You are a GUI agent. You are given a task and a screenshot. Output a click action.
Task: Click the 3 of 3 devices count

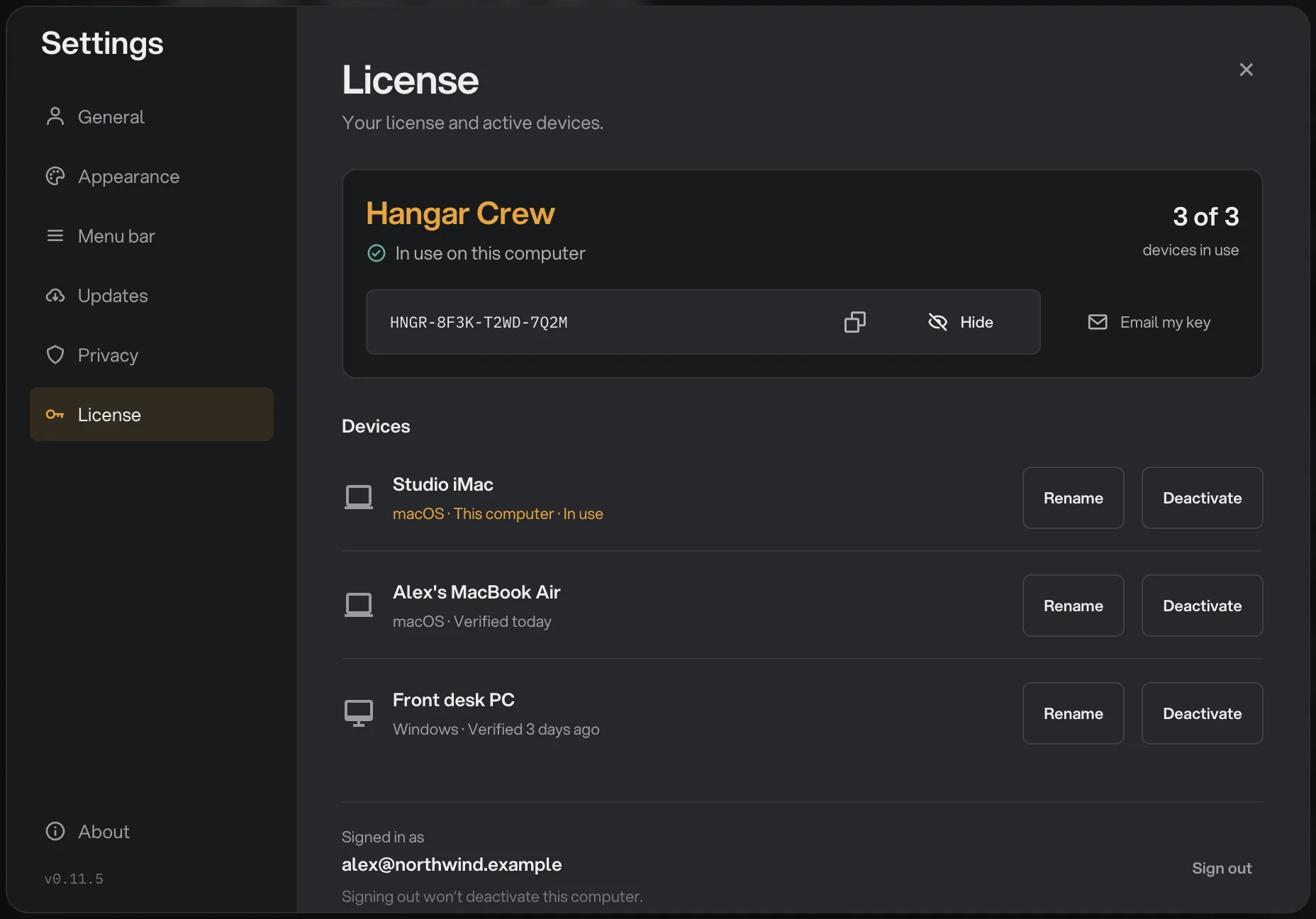[1205, 216]
